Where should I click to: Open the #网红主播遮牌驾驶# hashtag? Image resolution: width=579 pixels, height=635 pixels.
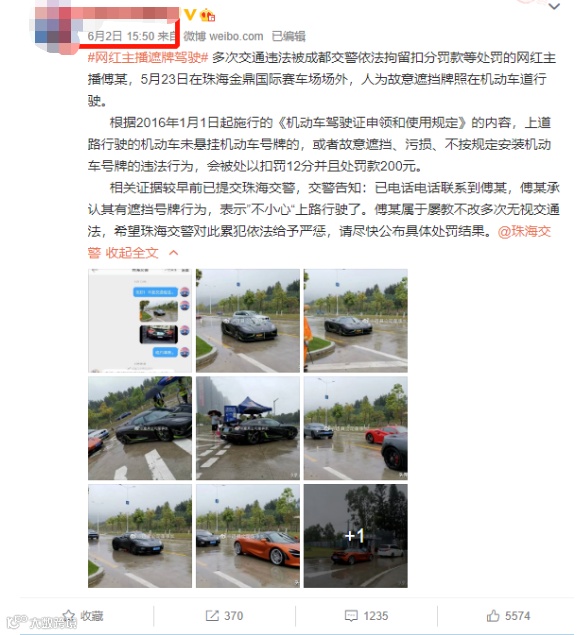point(148,58)
